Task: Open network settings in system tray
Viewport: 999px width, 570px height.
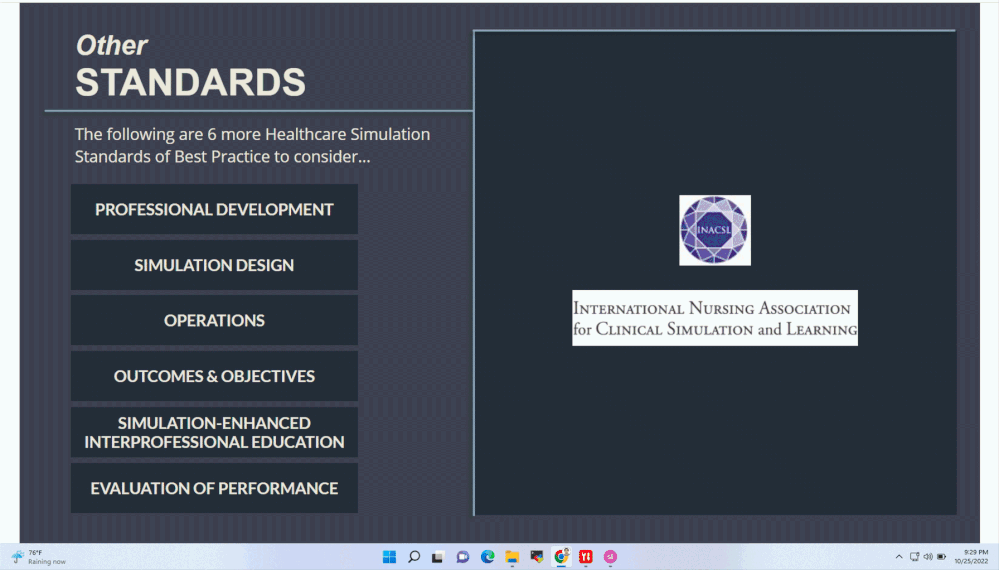Action: pyautogui.click(x=915, y=557)
